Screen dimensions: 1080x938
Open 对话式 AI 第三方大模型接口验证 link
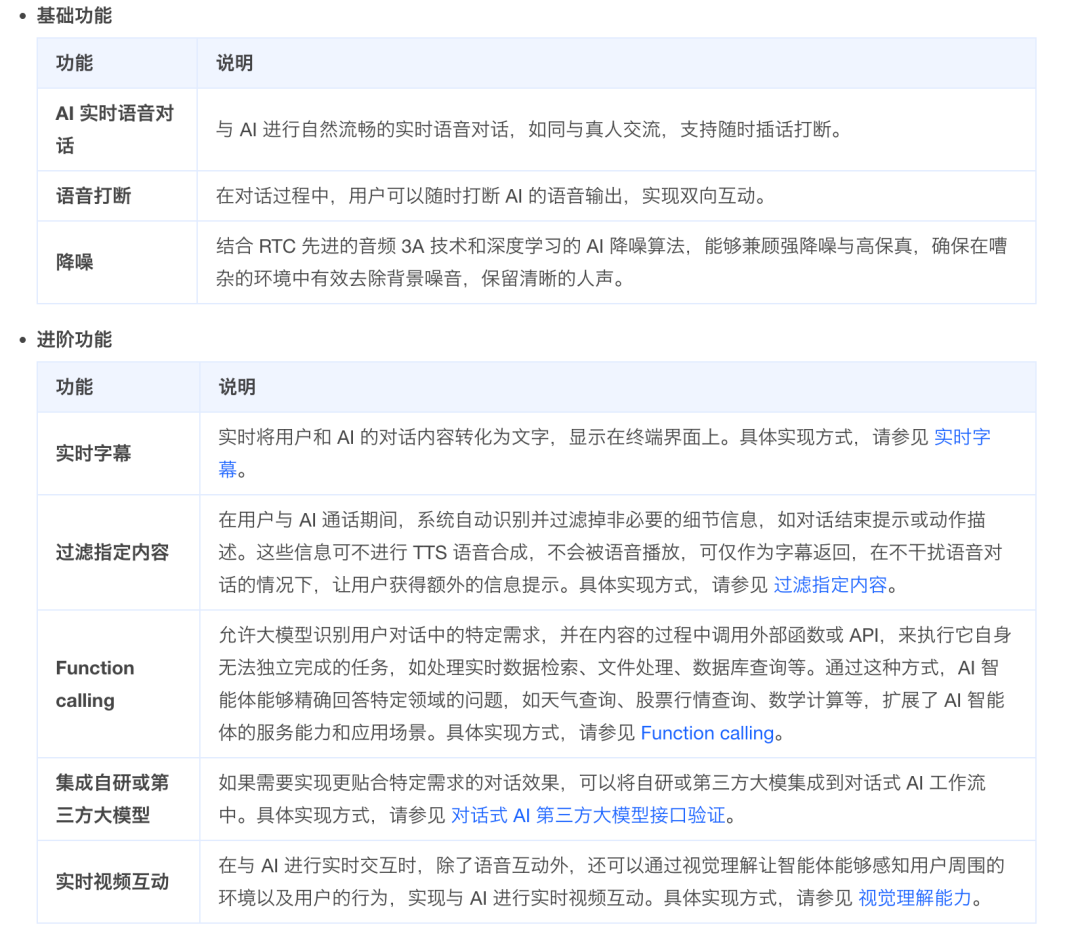(x=588, y=815)
